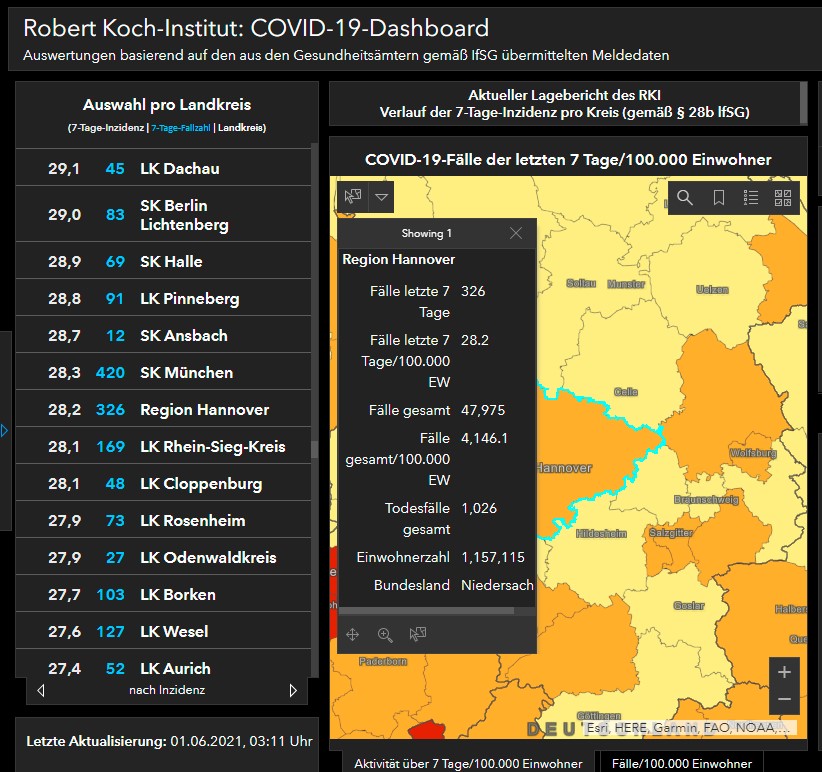This screenshot has height=772, width=822.
Task: Switch to Aktivität über 7 Tage tab
Action: click(468, 763)
